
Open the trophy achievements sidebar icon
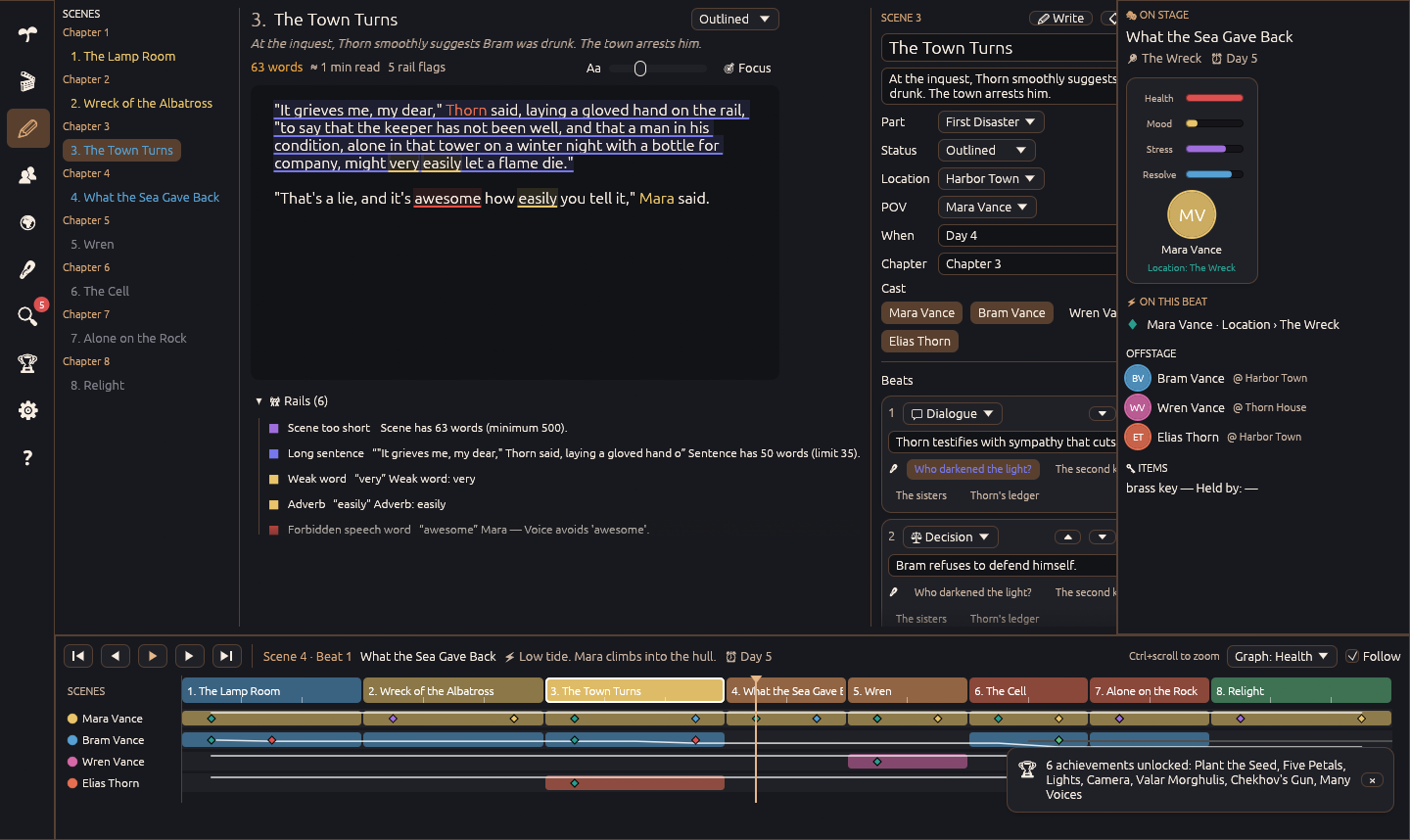[x=27, y=363]
